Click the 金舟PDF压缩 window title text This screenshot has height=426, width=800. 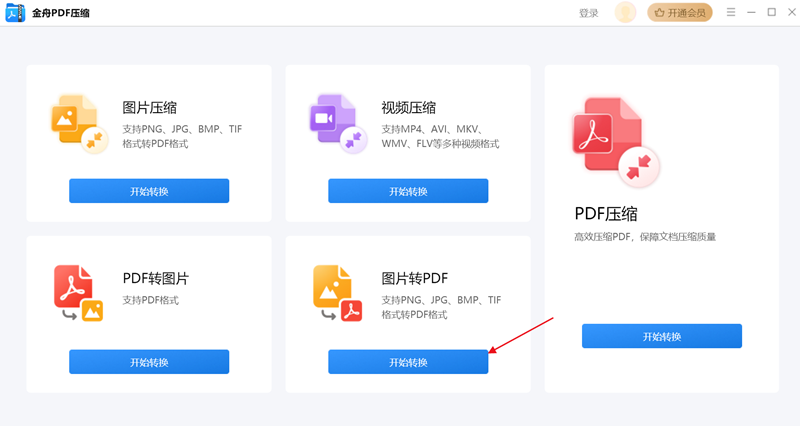click(61, 13)
